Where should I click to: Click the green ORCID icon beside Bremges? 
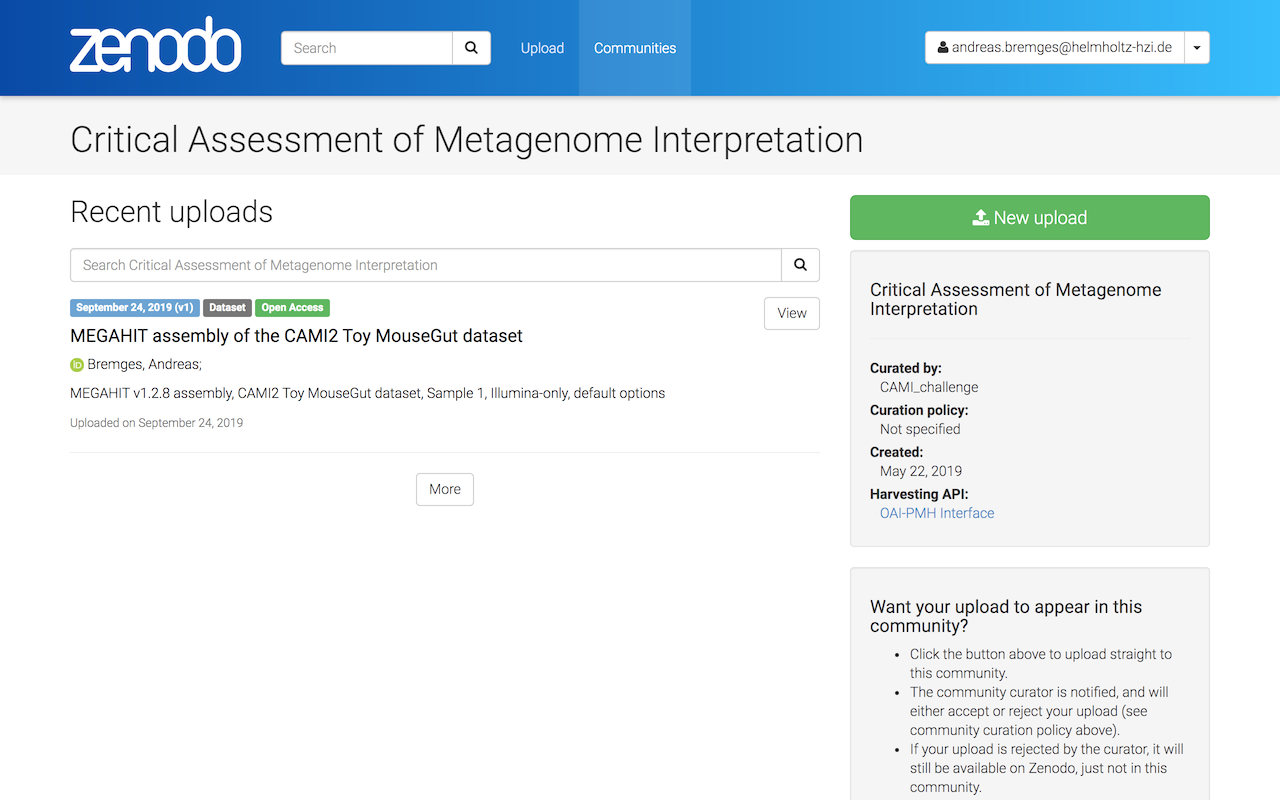pyautogui.click(x=77, y=365)
